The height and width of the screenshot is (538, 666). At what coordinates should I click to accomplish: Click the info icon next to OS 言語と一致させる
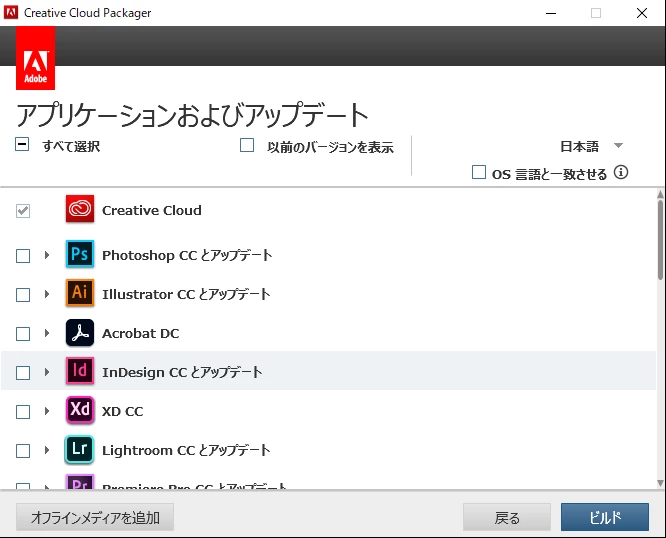point(621,172)
